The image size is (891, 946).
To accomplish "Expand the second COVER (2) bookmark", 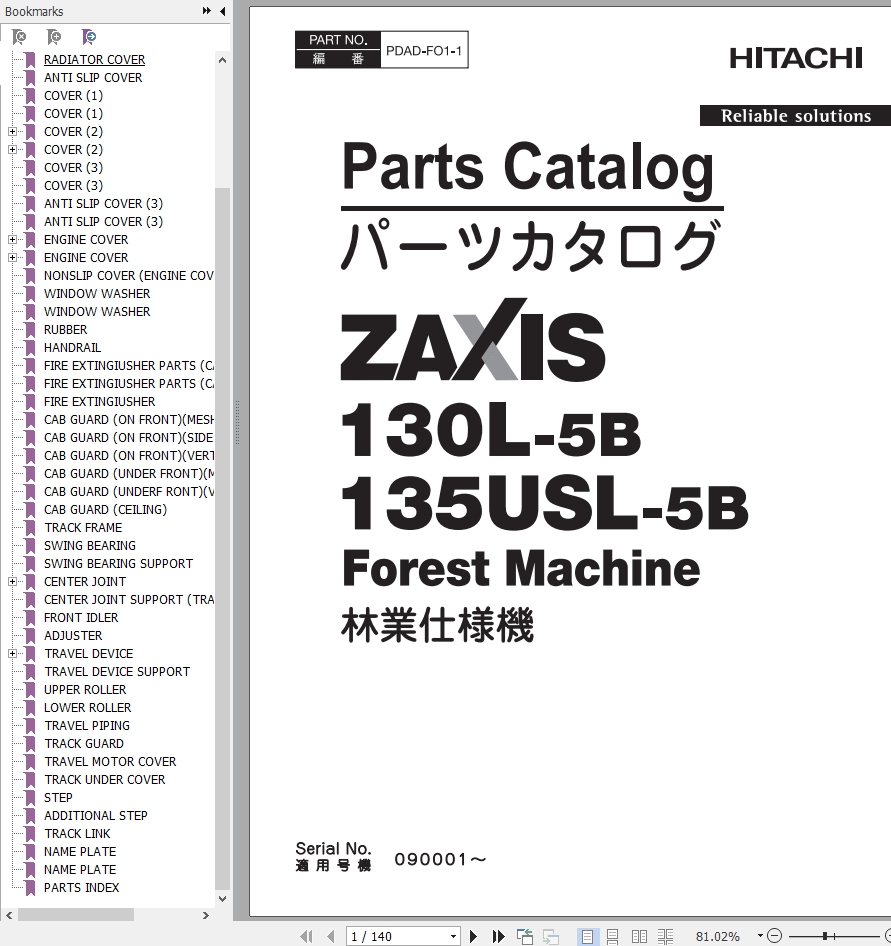I will tap(12, 150).
